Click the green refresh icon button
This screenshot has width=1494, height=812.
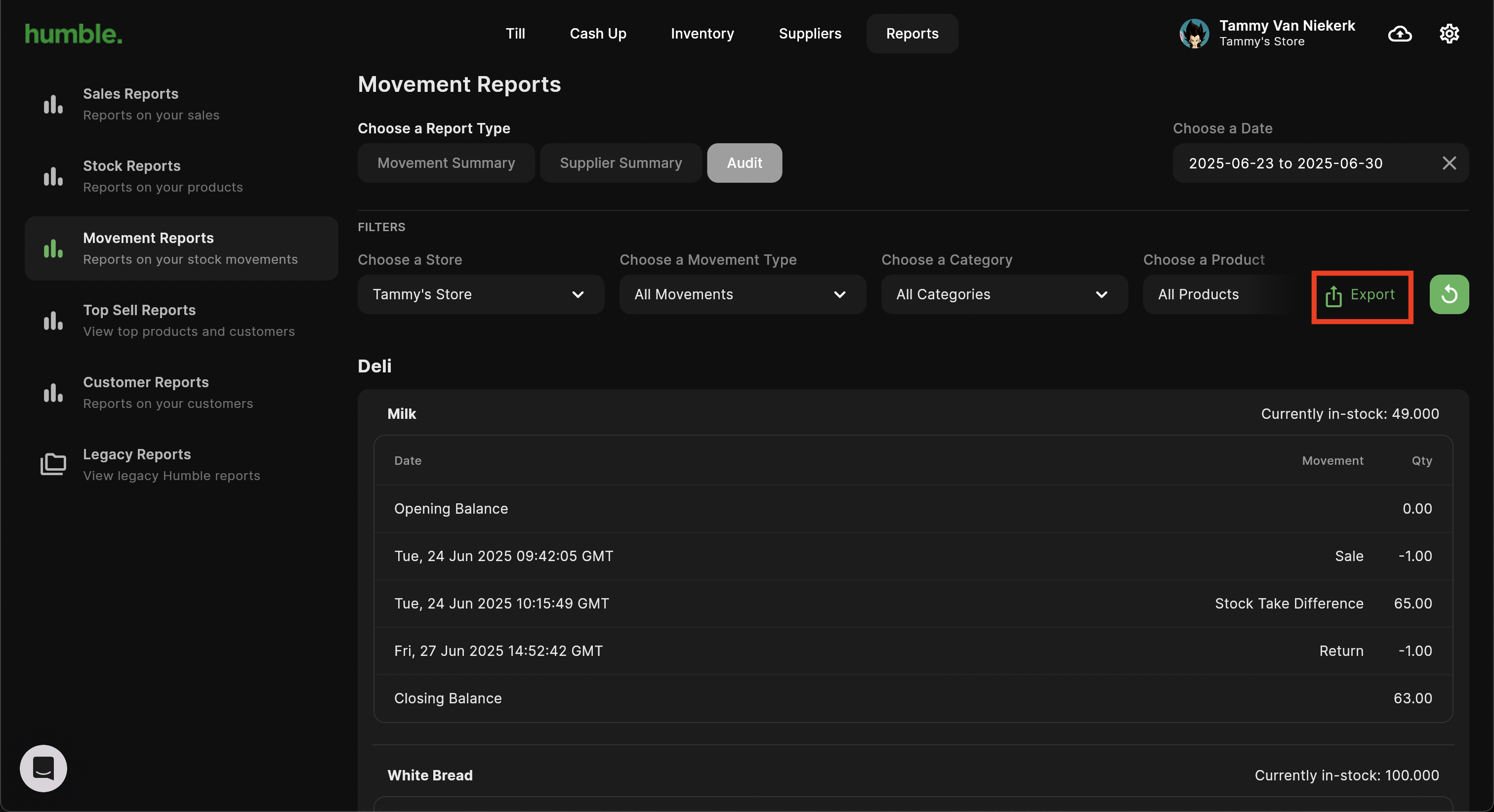point(1449,294)
